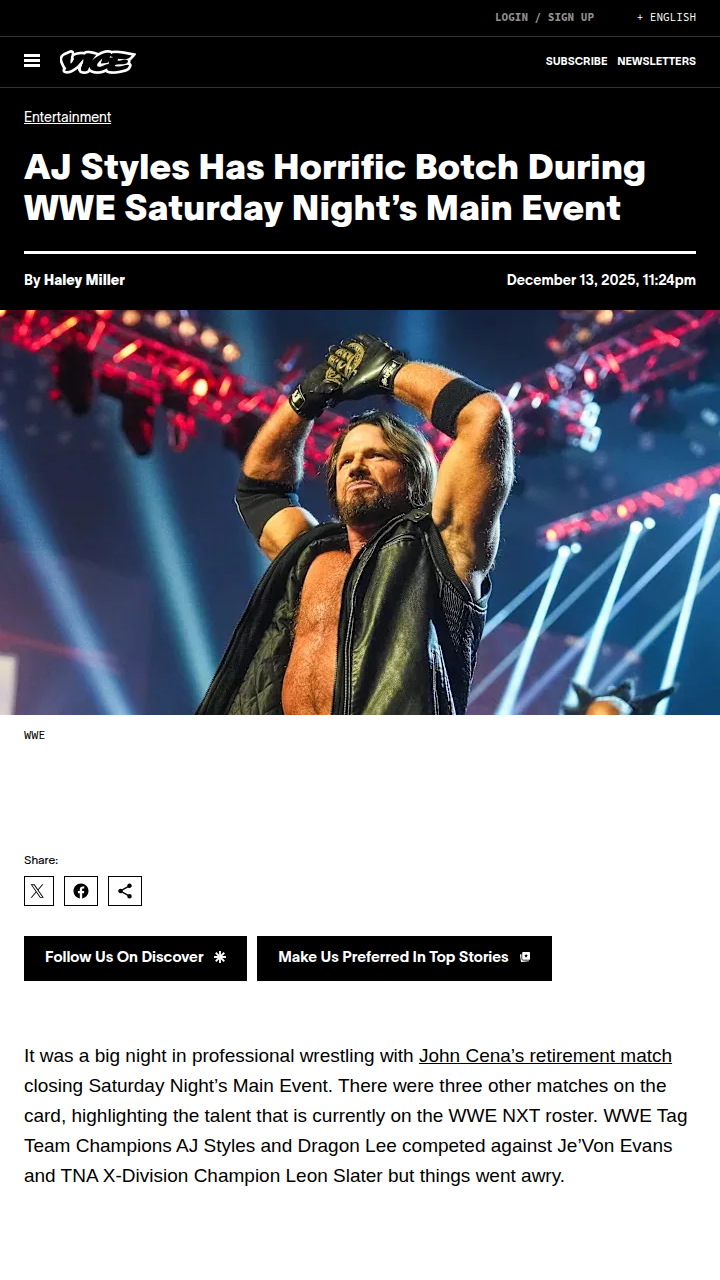Click the Top Stories external link icon
720x1280 pixels.
[525, 957]
